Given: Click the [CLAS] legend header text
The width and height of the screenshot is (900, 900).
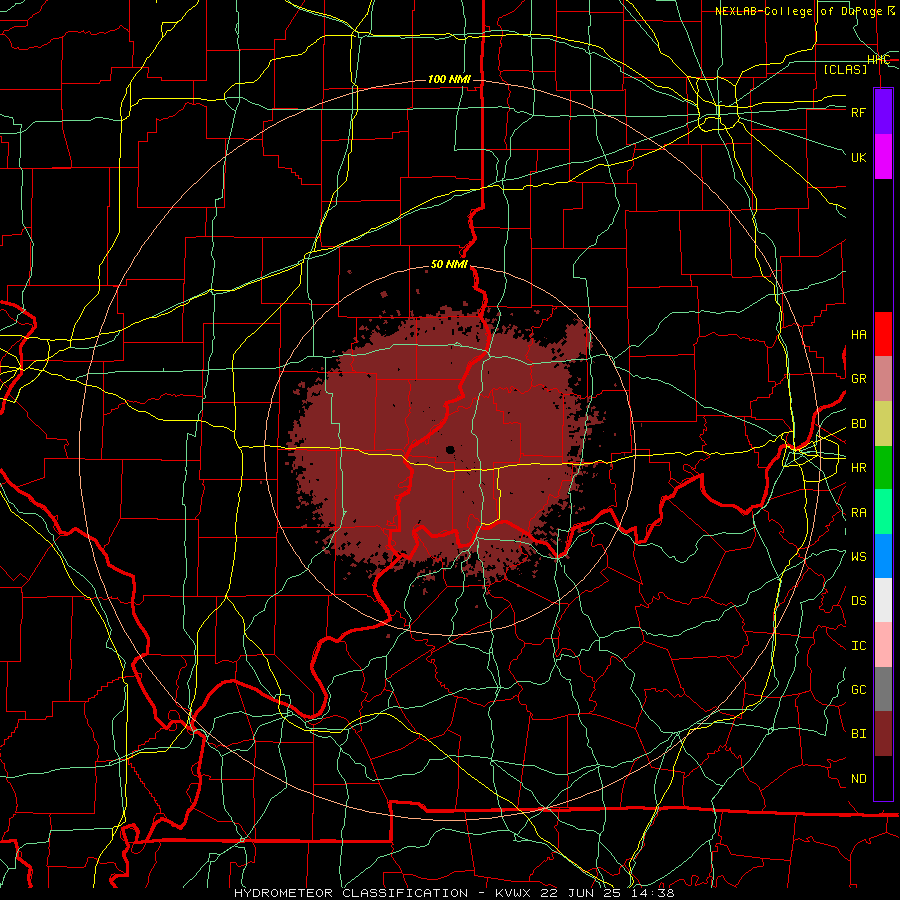Looking at the screenshot, I should pos(845,69).
